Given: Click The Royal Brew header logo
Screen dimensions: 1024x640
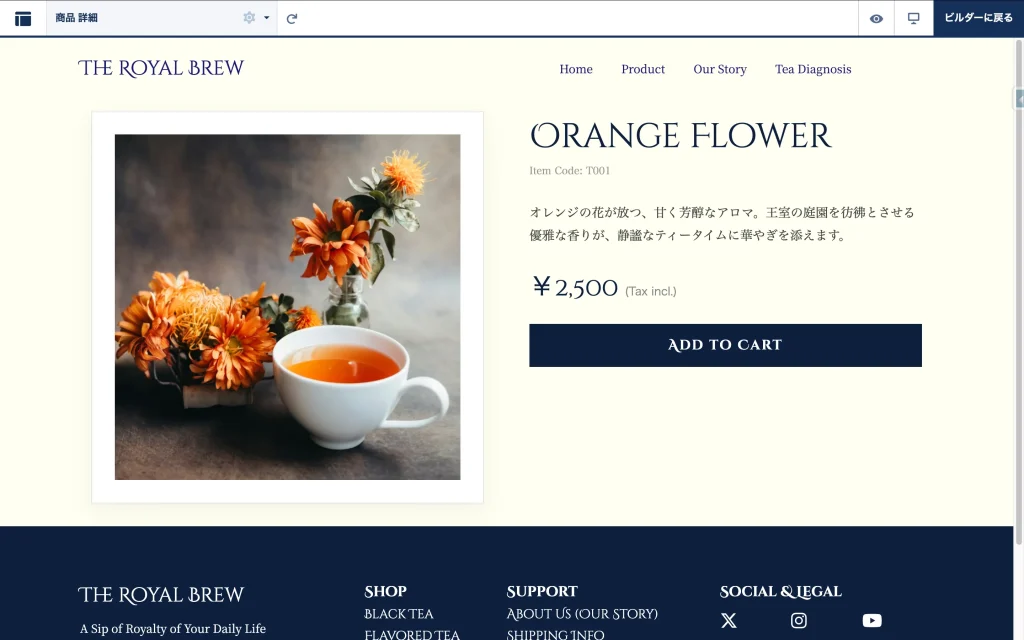Looking at the screenshot, I should (161, 68).
